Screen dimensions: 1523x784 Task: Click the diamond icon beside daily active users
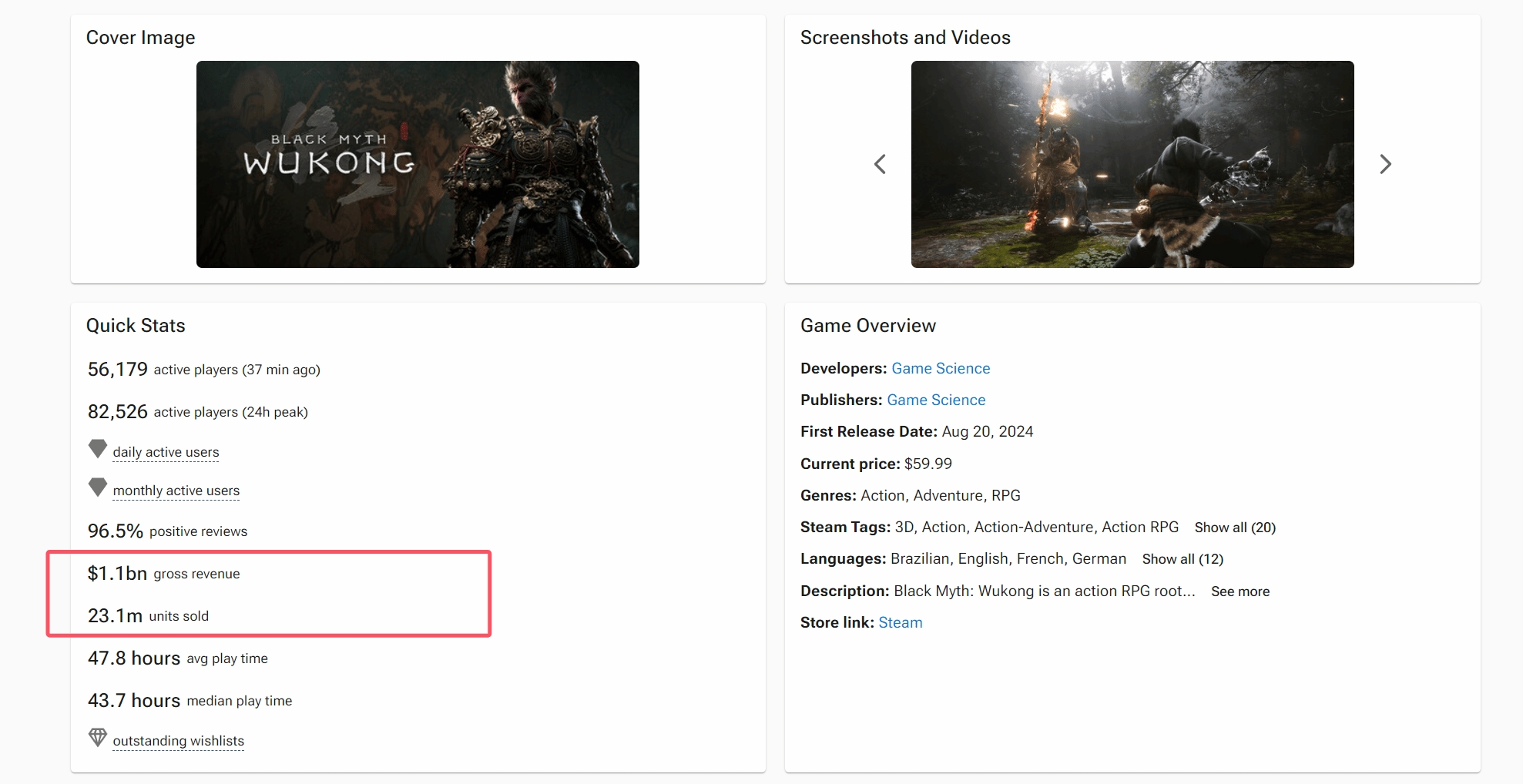pyautogui.click(x=98, y=448)
